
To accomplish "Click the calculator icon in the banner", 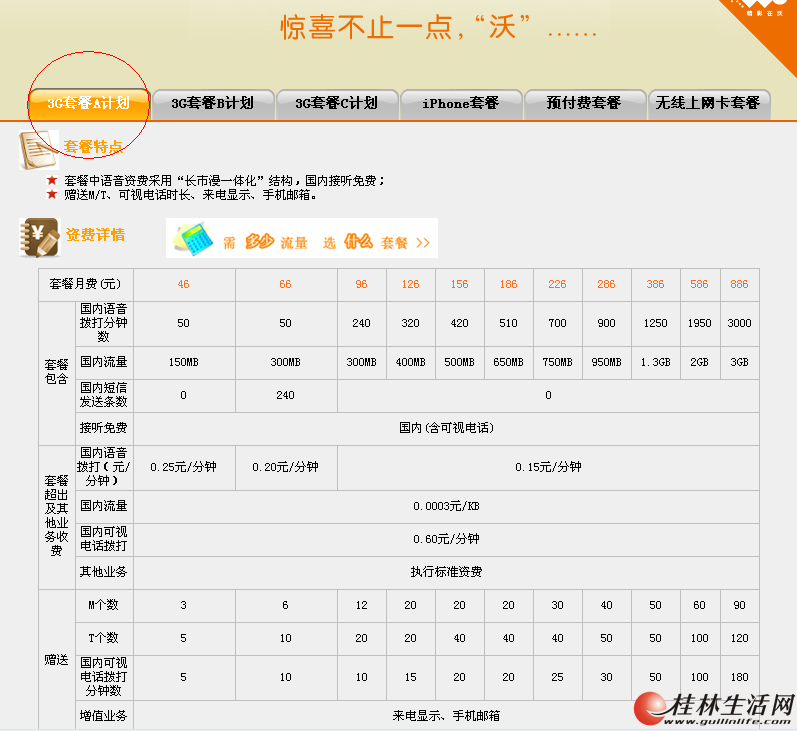I will [193, 238].
